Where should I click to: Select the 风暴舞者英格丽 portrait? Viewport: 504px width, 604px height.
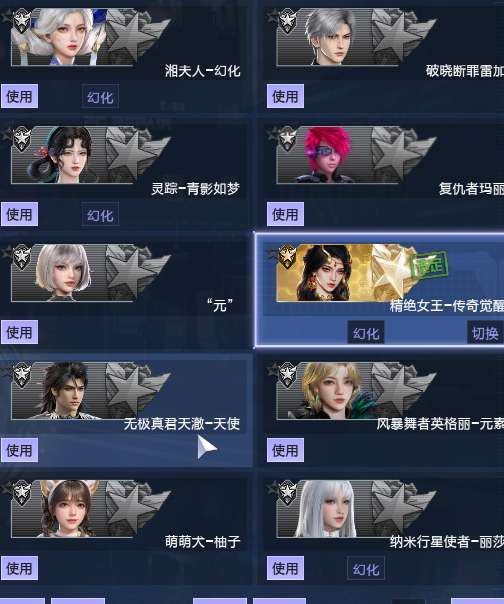click(x=333, y=390)
